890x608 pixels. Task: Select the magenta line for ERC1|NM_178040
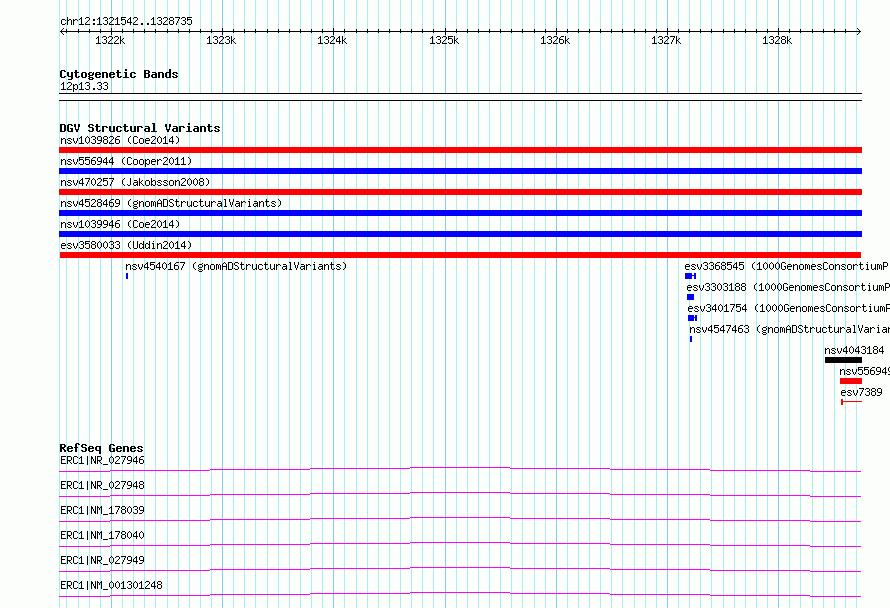point(460,544)
